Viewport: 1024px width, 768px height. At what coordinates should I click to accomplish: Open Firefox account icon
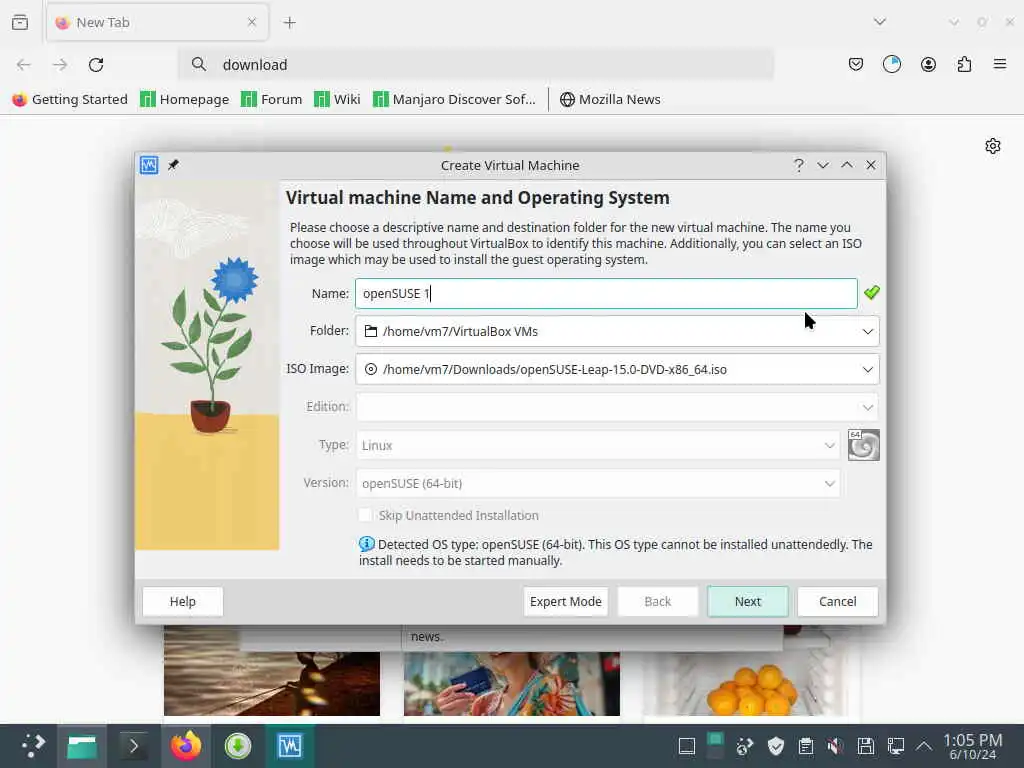[x=928, y=64]
